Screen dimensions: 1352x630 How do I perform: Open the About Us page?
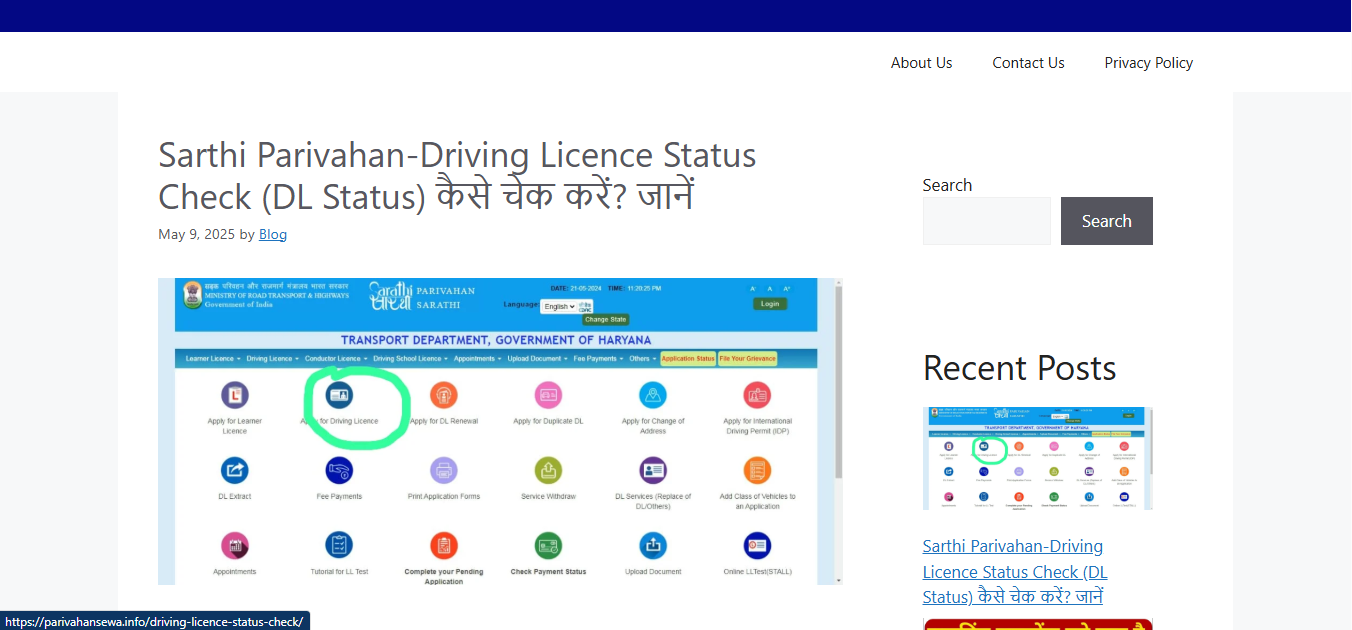tap(921, 62)
